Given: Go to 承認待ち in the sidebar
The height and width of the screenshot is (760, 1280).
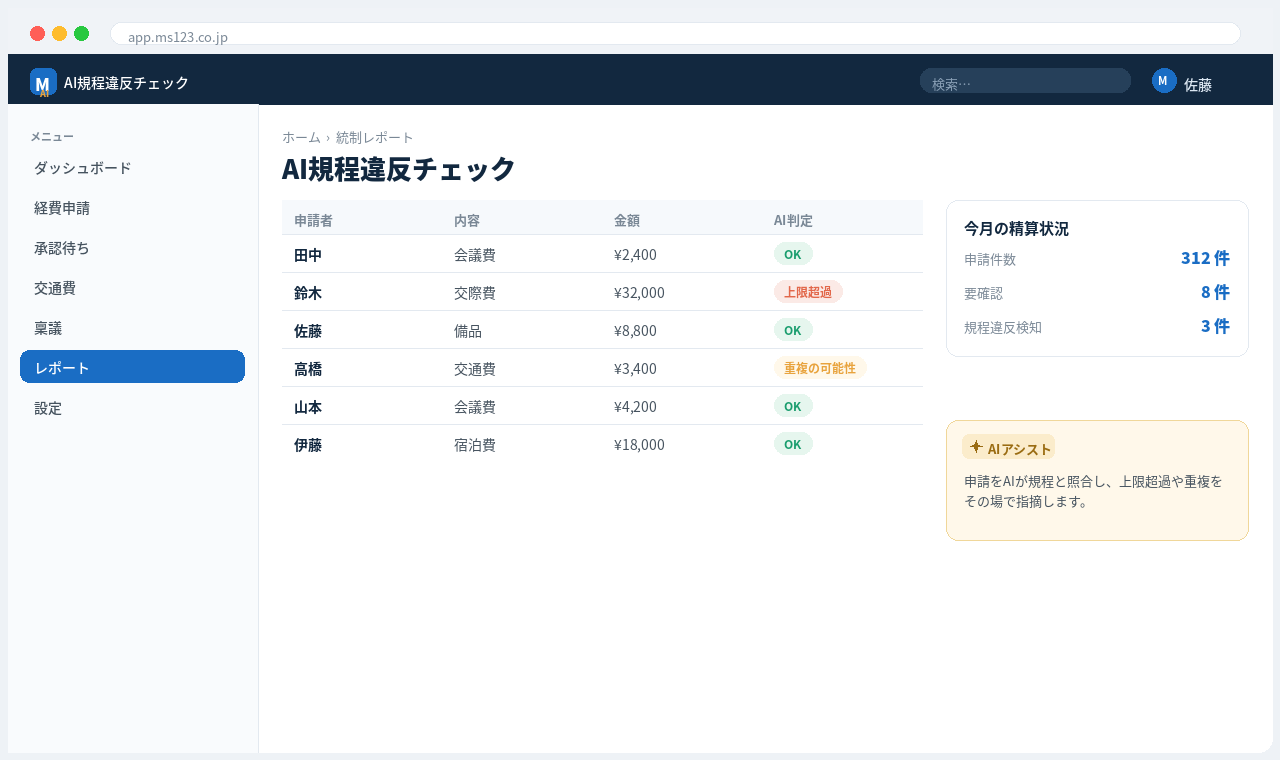Looking at the screenshot, I should (x=132, y=248).
